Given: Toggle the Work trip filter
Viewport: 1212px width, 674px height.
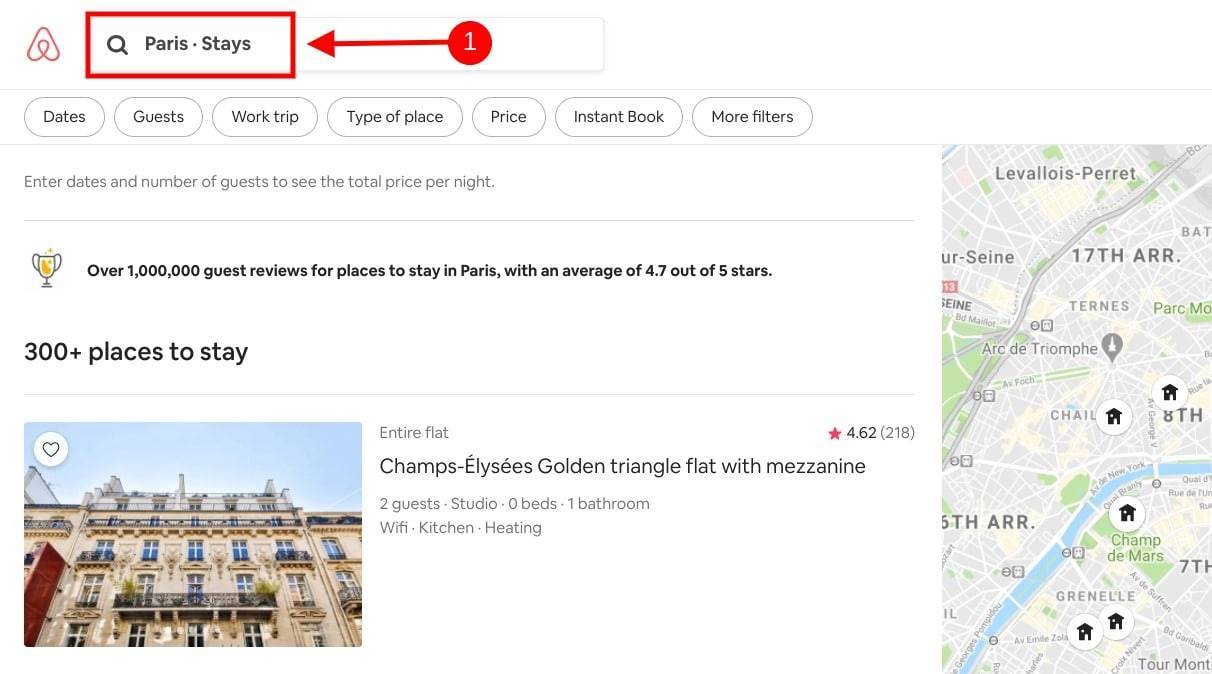Looking at the screenshot, I should (264, 116).
